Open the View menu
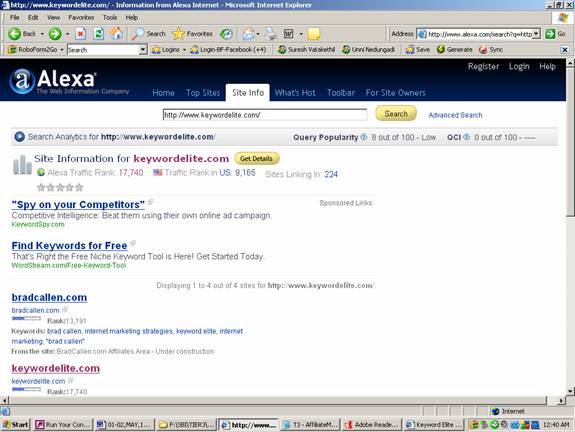 pyautogui.click(x=53, y=17)
